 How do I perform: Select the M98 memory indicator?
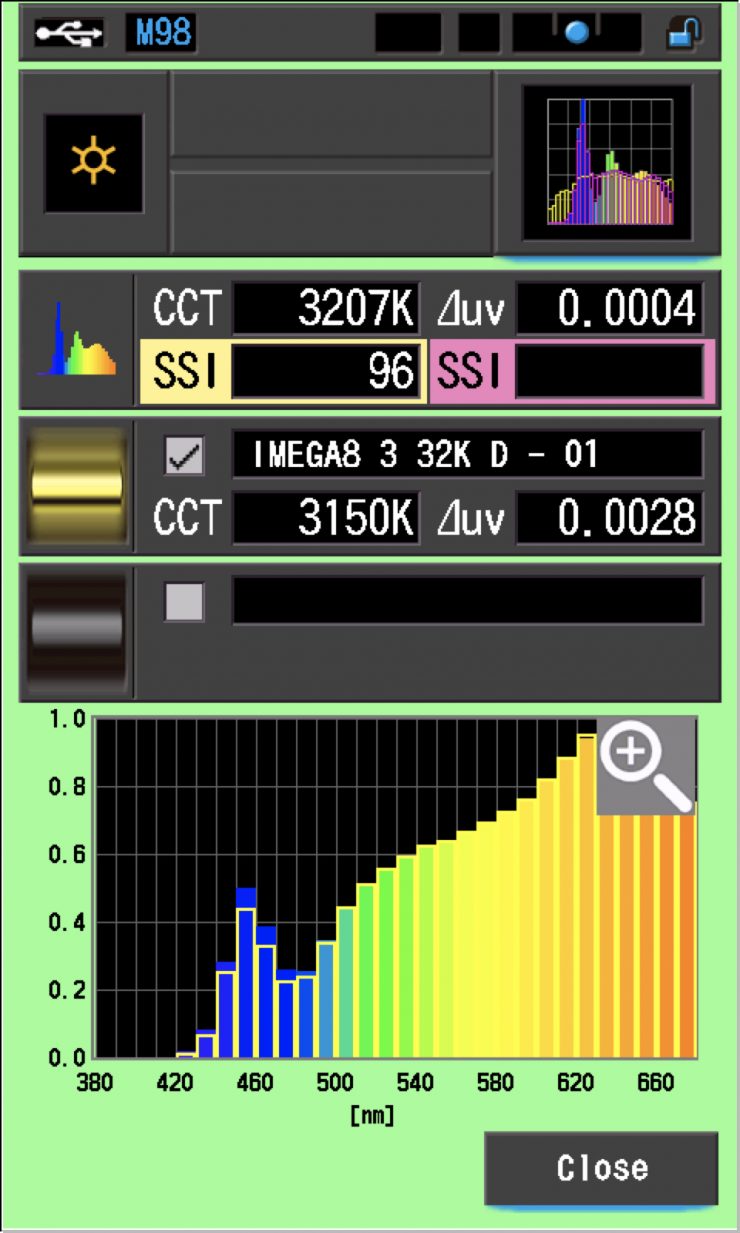tap(160, 34)
